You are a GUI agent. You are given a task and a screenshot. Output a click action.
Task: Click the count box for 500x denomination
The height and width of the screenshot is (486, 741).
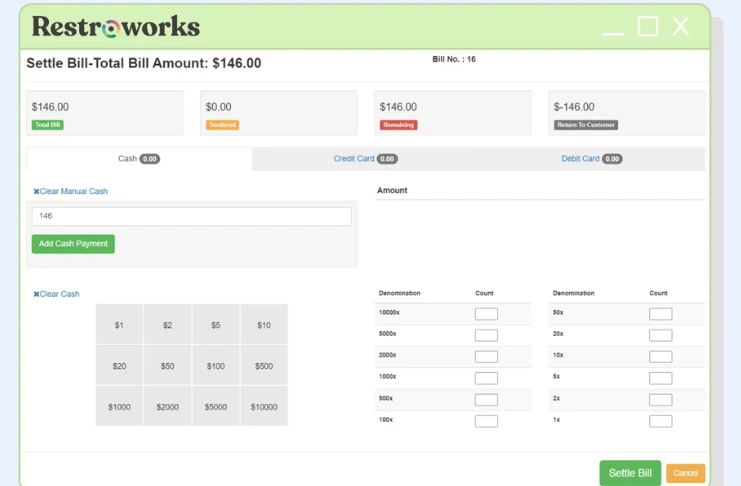486,399
